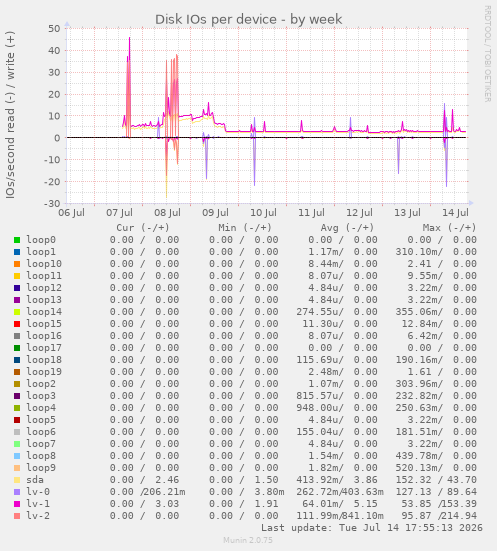Image resolution: width=497 pixels, height=551 pixels.
Task: Click the 'loop15' legend label
Action: (x=44, y=324)
